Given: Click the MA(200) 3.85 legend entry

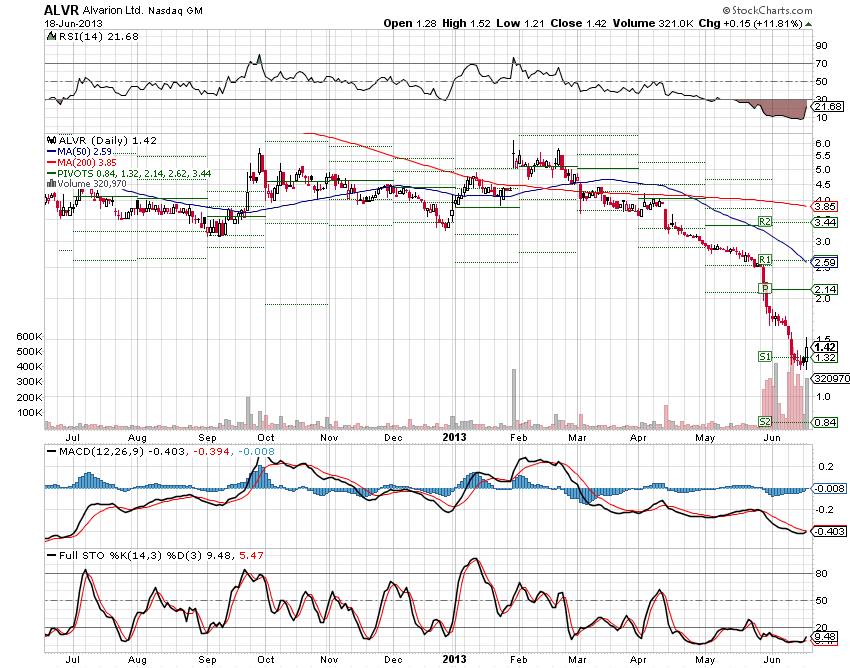Looking at the screenshot, I should (x=82, y=163).
